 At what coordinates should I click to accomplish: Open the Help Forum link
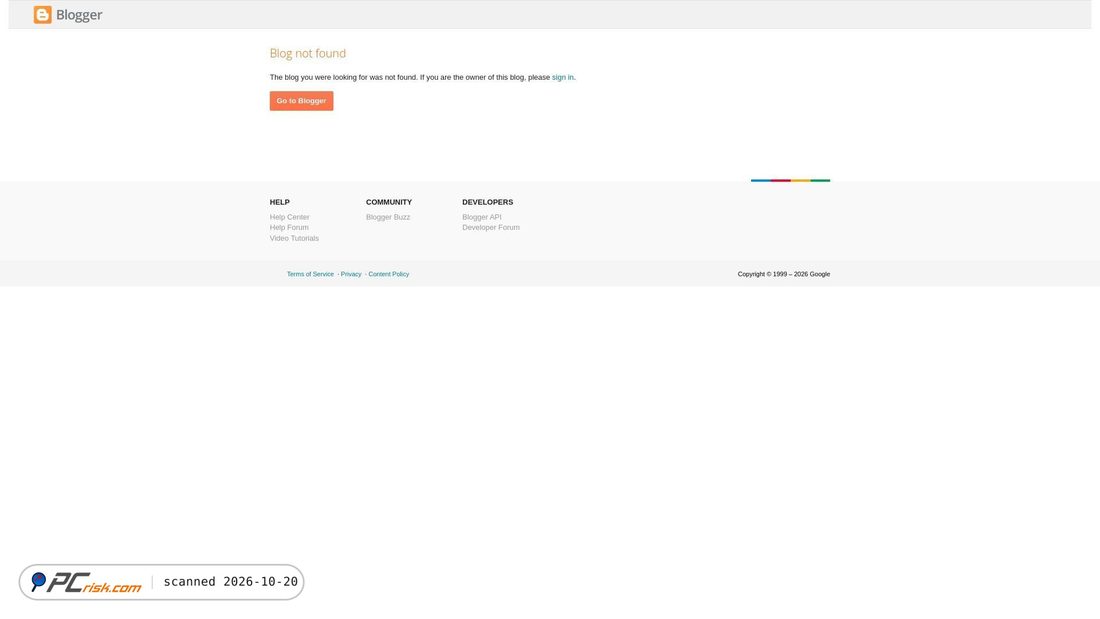(289, 227)
